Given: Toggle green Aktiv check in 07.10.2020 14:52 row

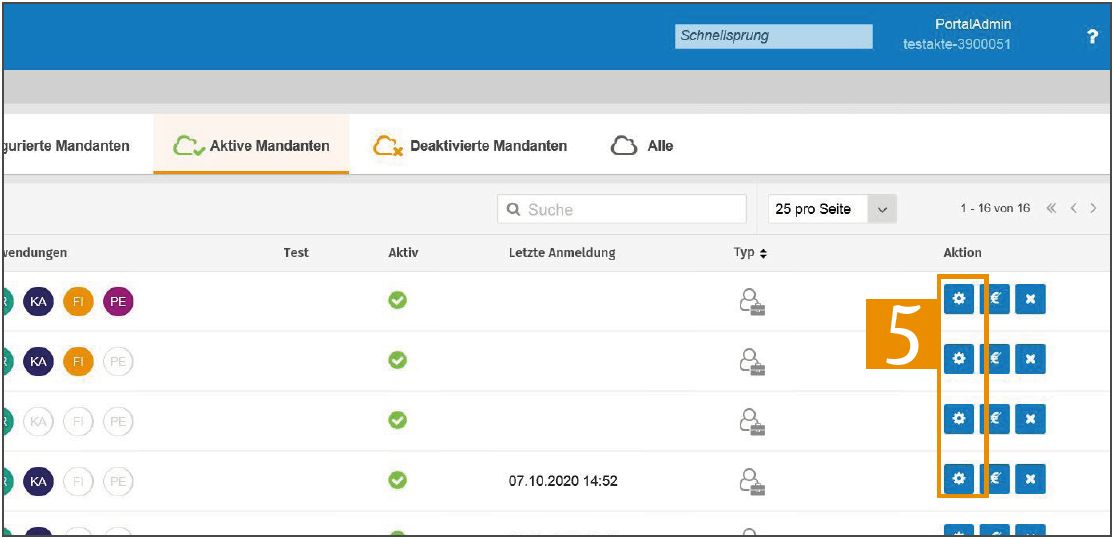Looking at the screenshot, I should [398, 481].
